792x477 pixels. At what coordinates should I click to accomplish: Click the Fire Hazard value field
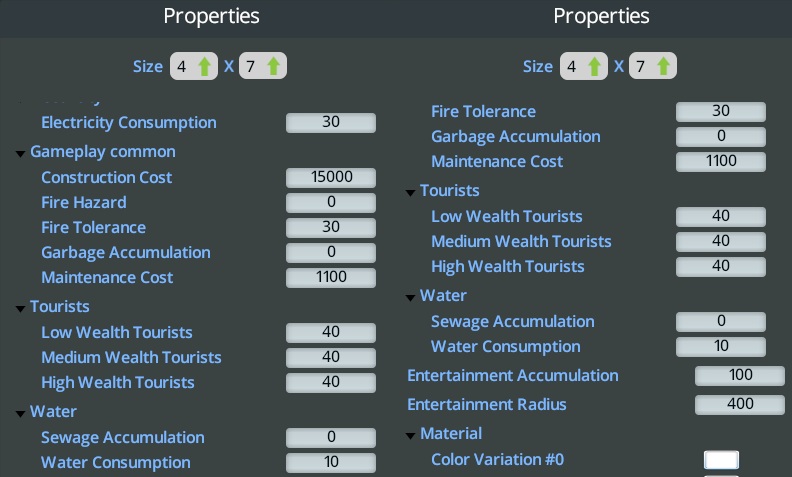pyautogui.click(x=331, y=203)
